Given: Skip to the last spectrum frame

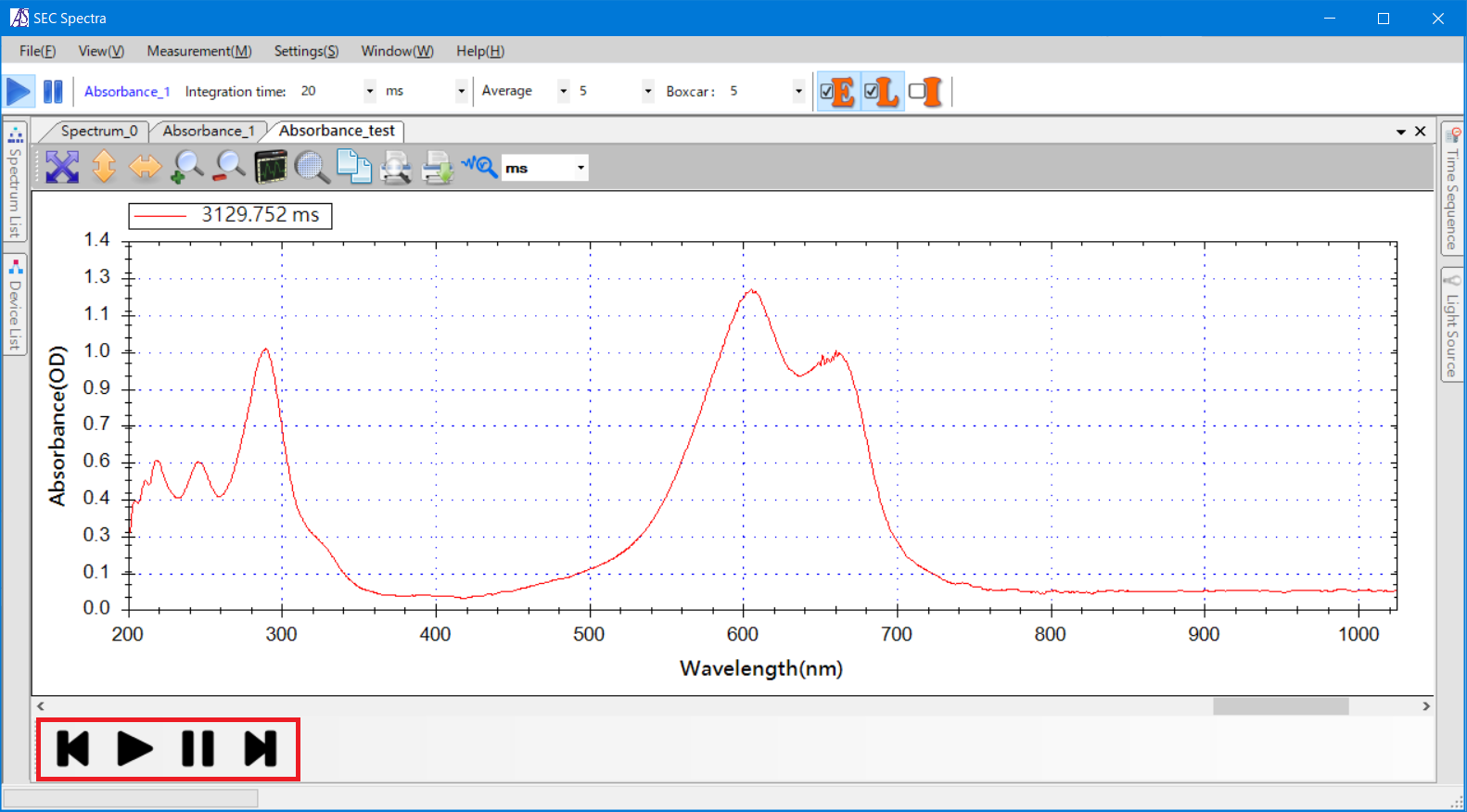Looking at the screenshot, I should (x=261, y=749).
